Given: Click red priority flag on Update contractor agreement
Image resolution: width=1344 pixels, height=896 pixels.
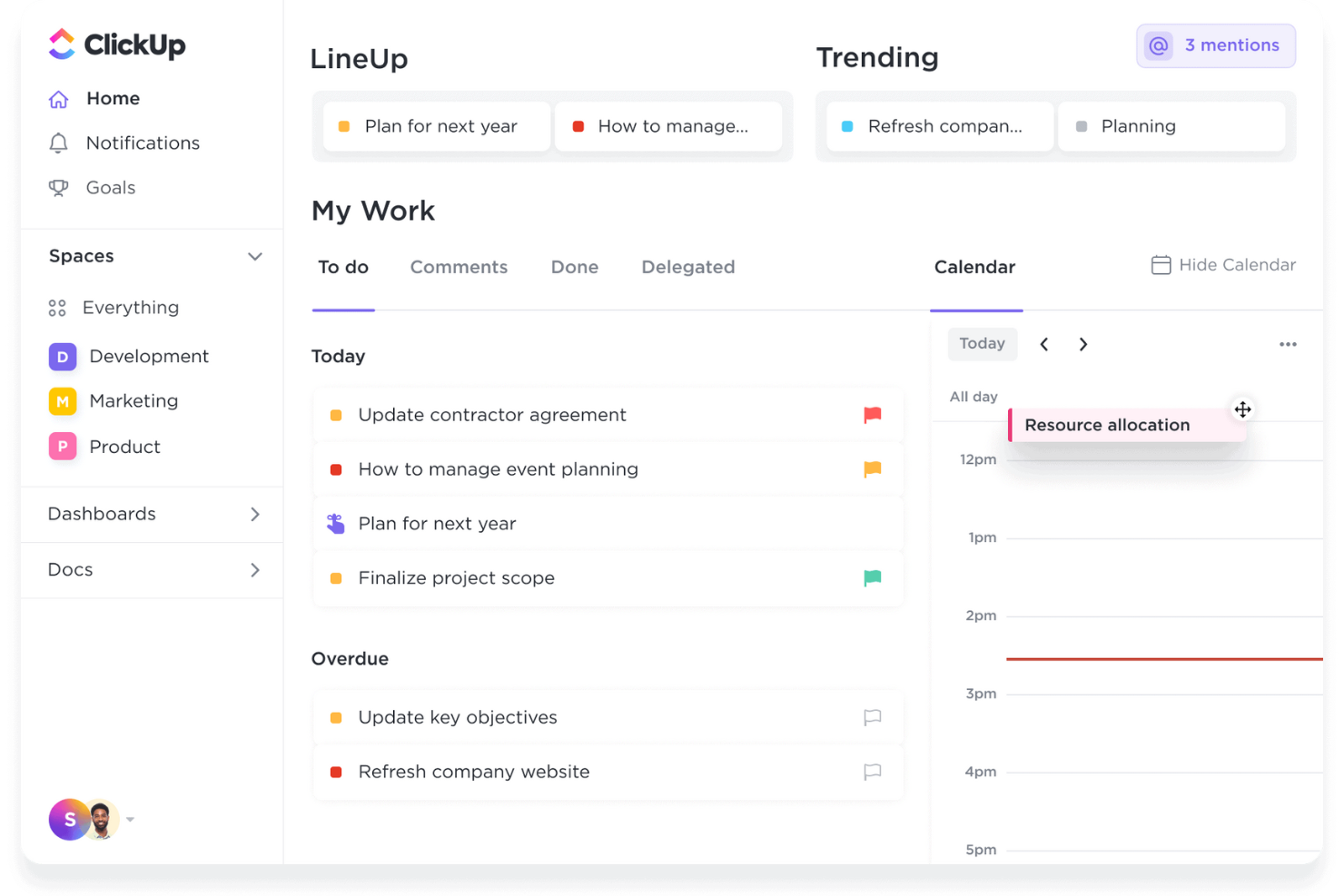Looking at the screenshot, I should pyautogui.click(x=873, y=415).
